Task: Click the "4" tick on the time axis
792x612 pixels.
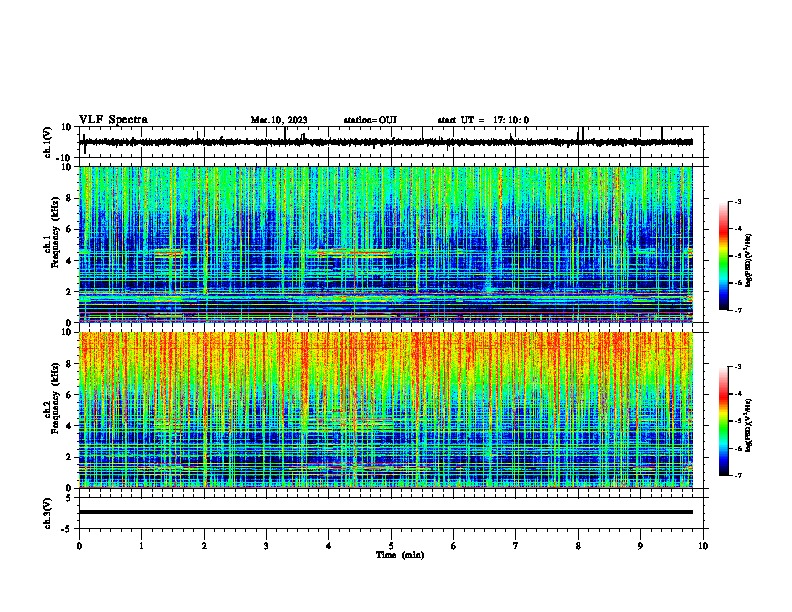Action: [x=329, y=546]
